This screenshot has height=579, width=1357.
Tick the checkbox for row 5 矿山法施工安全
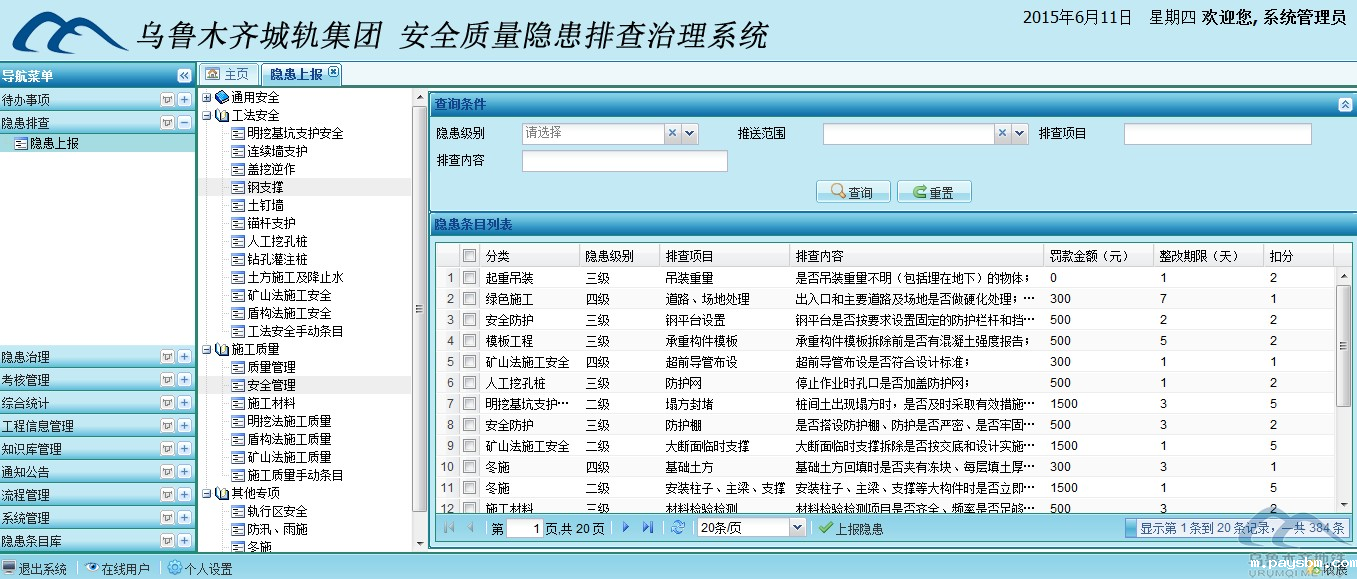click(x=469, y=362)
